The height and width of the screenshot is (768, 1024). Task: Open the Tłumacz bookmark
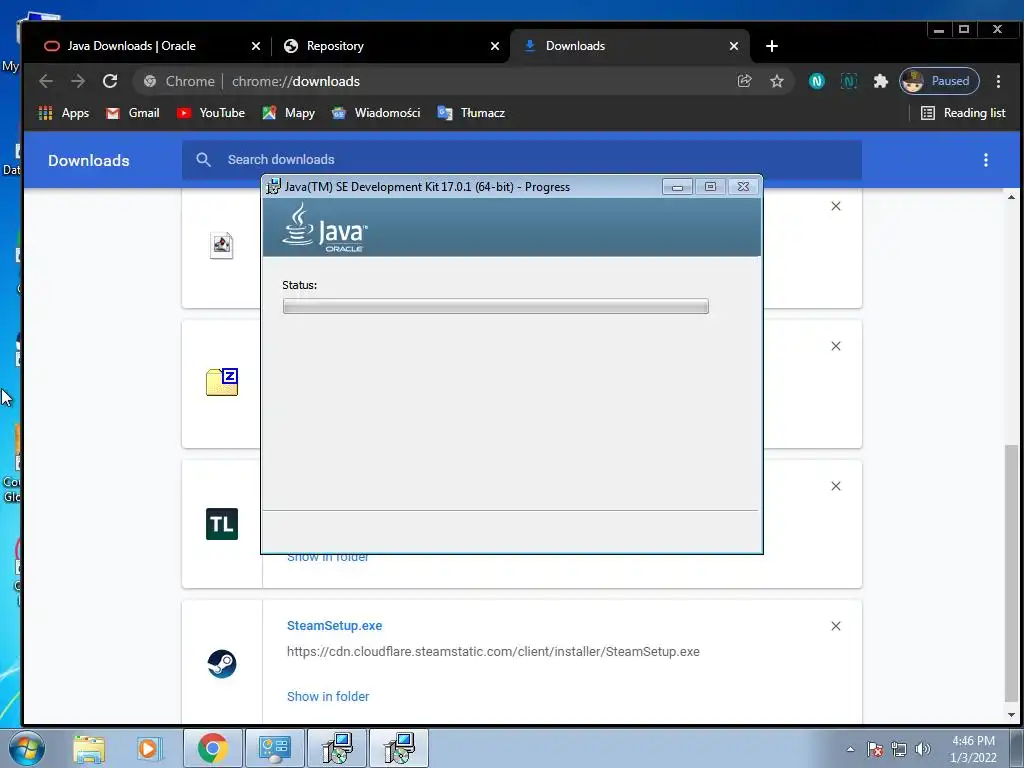tap(471, 113)
